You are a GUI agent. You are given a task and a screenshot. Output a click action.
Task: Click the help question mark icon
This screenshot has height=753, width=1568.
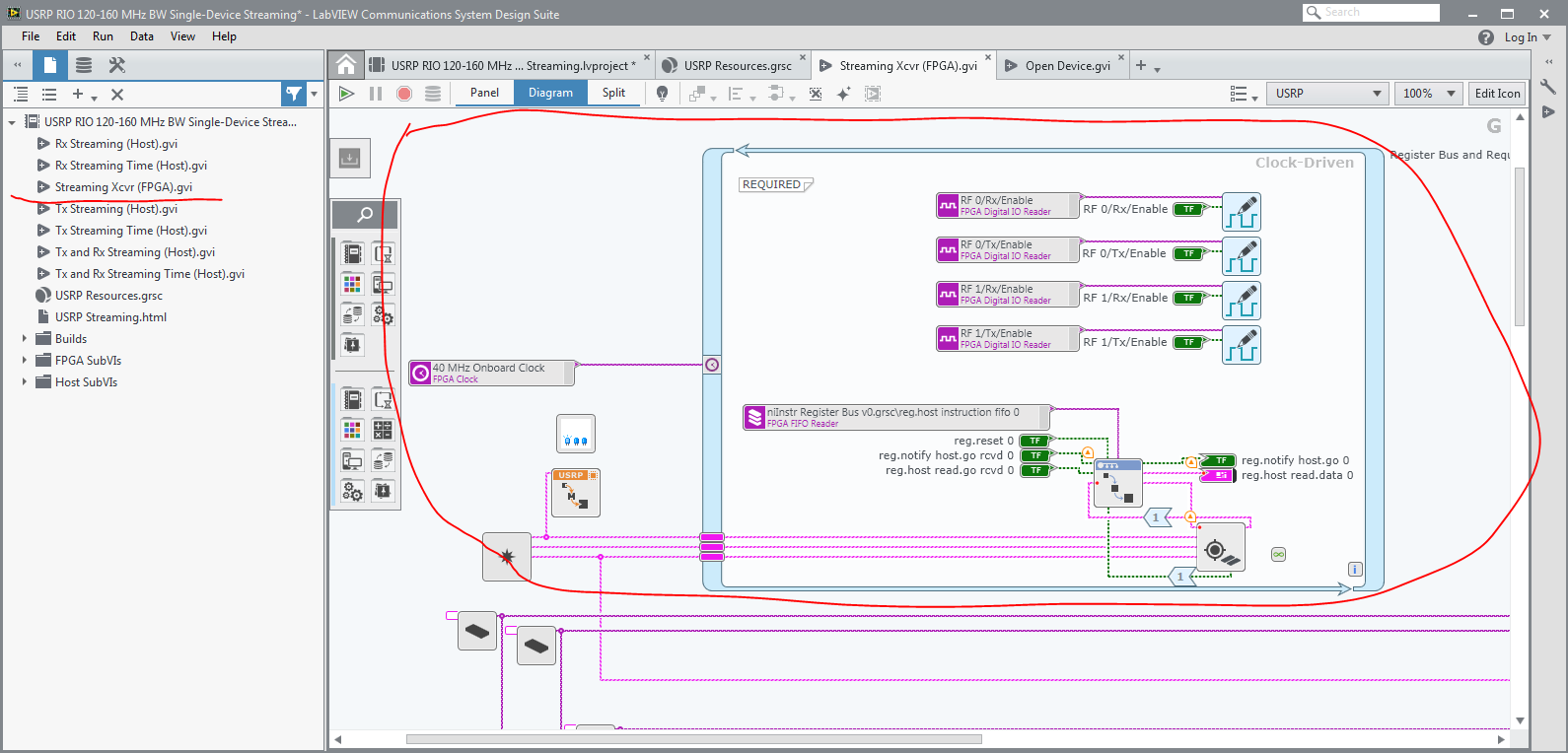click(1486, 37)
